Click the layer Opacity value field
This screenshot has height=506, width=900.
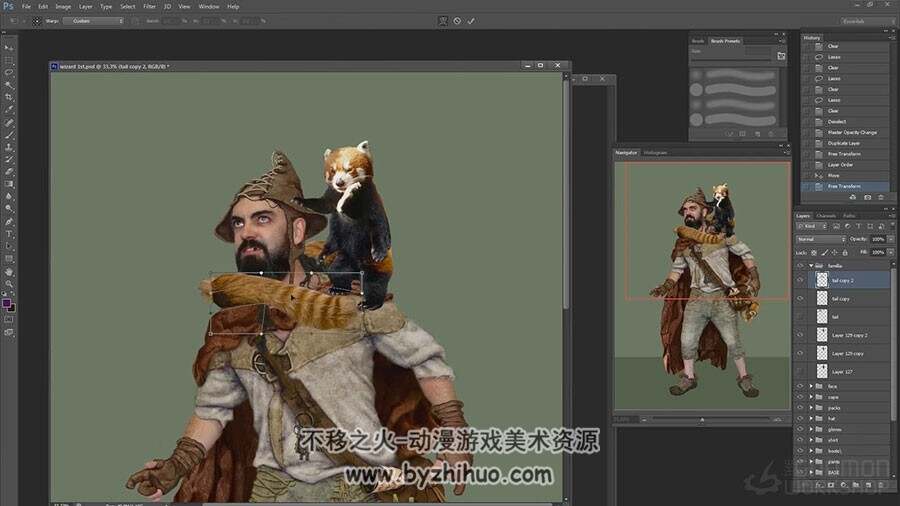click(x=878, y=239)
